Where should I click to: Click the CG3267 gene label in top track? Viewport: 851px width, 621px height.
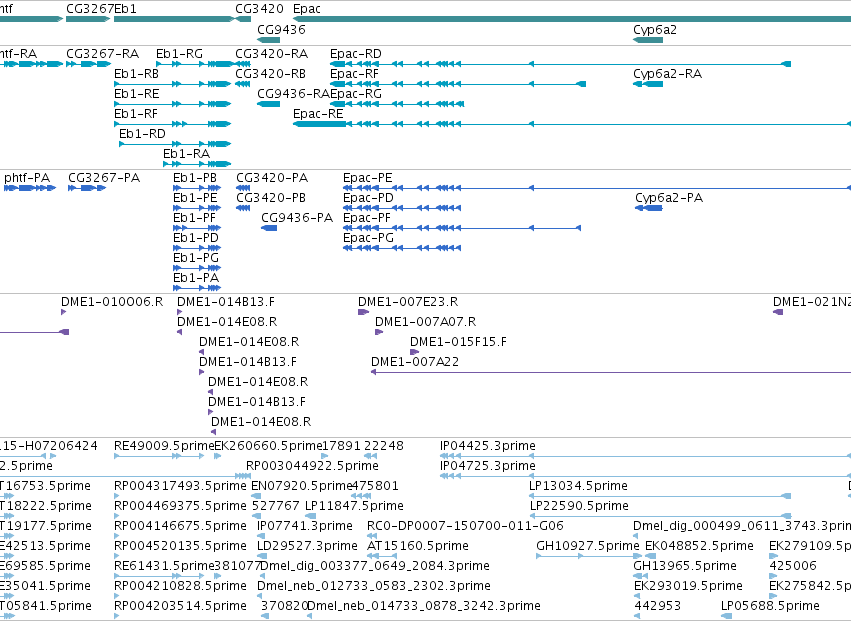[90, 9]
